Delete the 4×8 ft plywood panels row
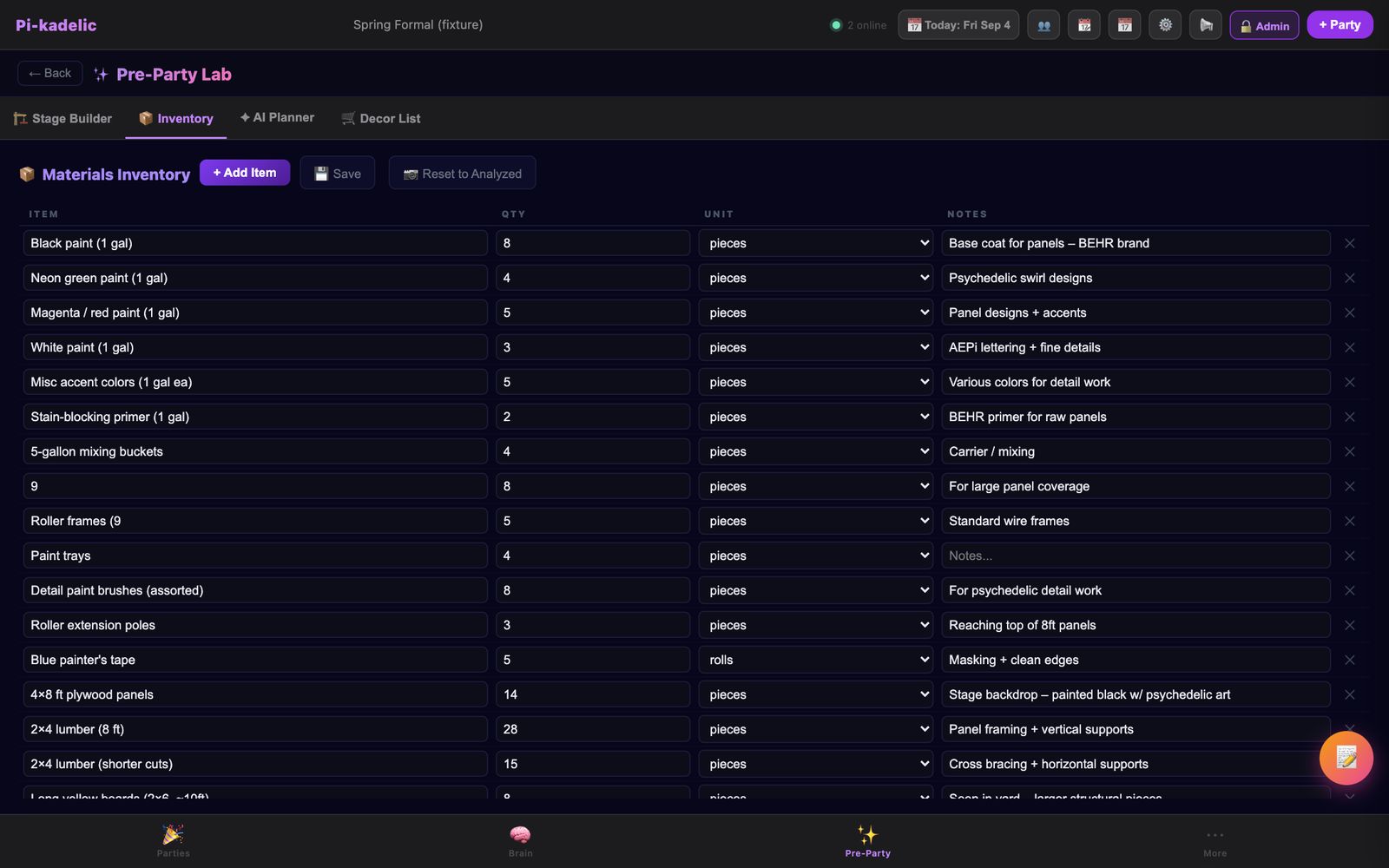Image resolution: width=1389 pixels, height=868 pixels. (x=1349, y=694)
